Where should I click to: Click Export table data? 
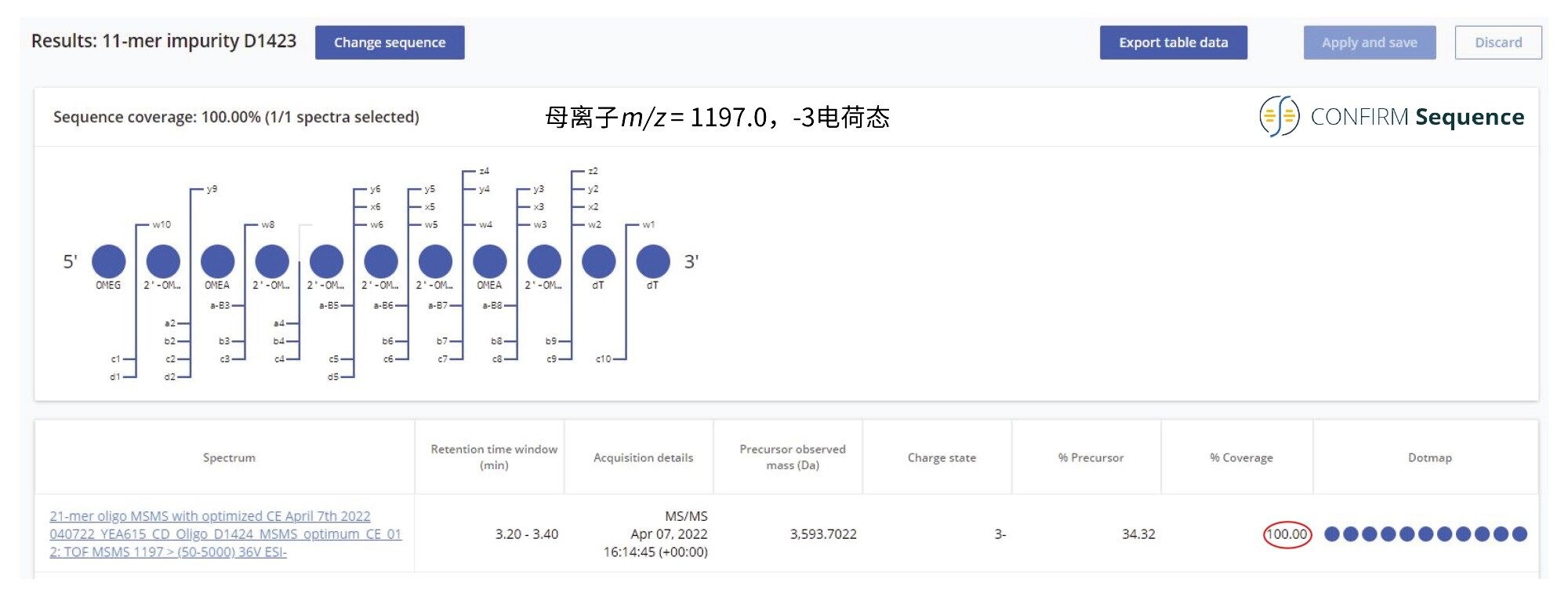[1173, 42]
